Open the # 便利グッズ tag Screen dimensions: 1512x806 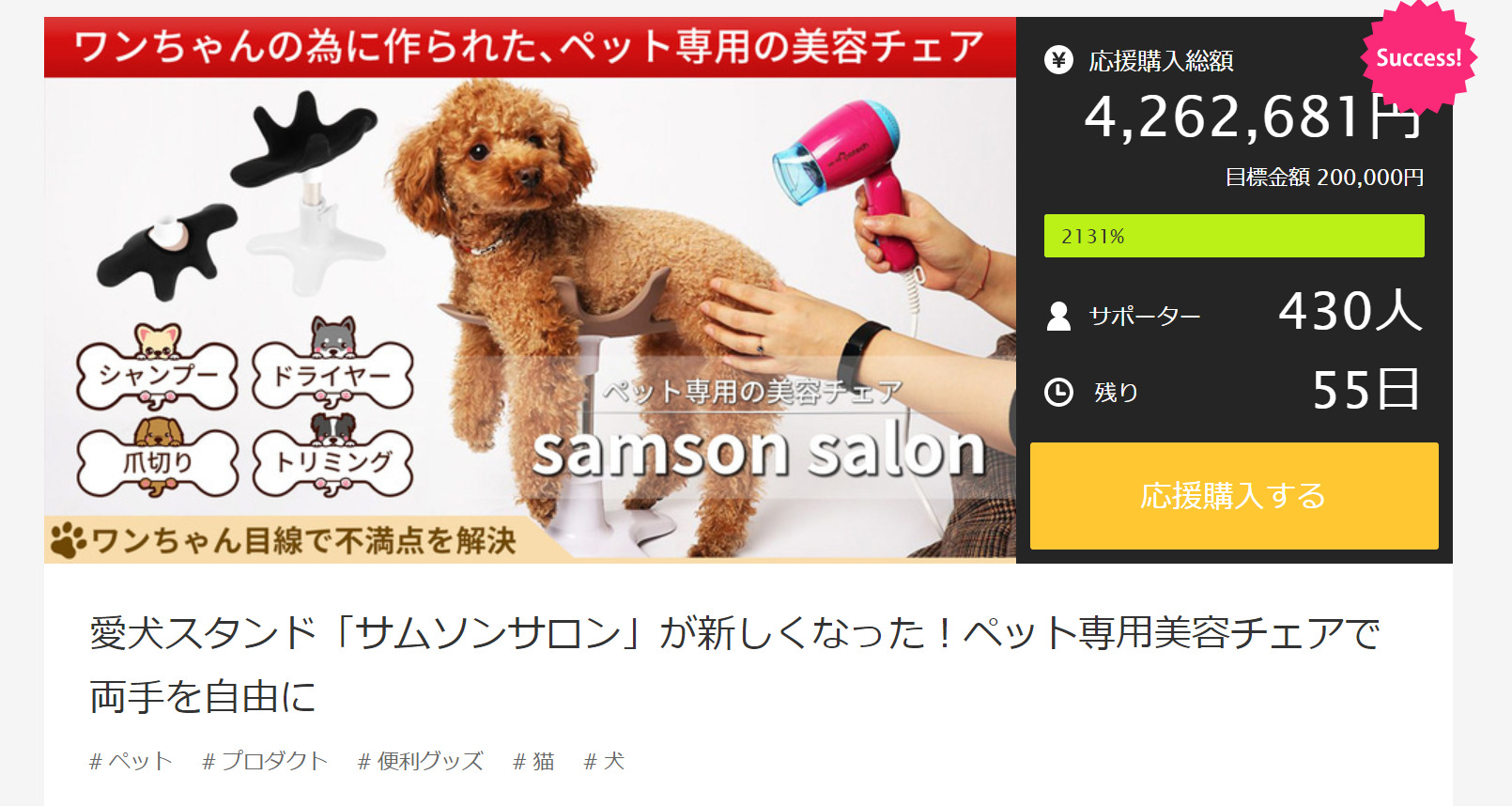pos(421,761)
